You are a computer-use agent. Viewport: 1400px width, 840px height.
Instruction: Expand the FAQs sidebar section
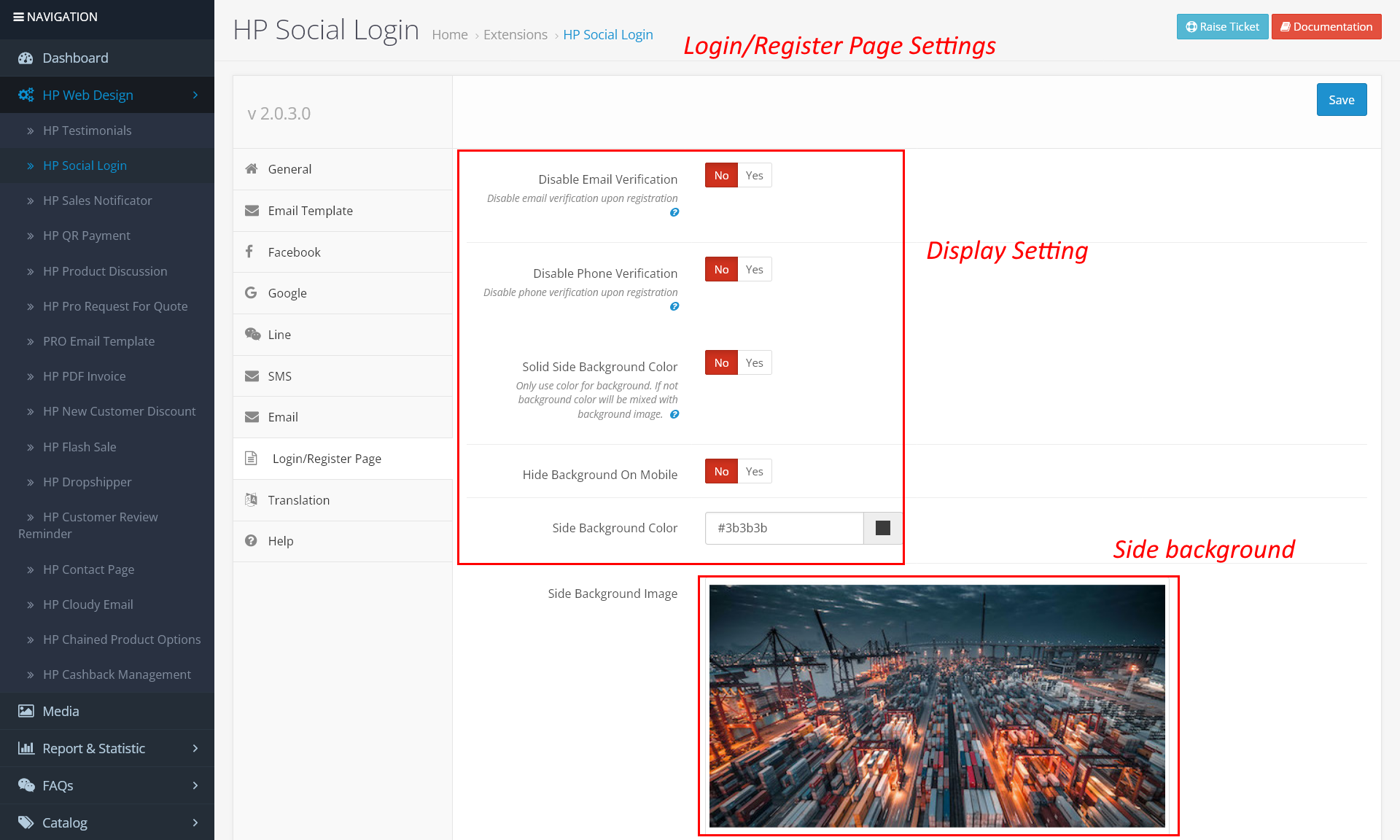click(195, 785)
